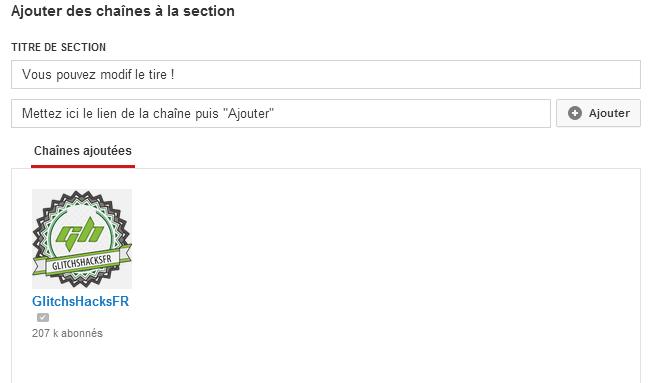Image resolution: width=650 pixels, height=383 pixels.
Task: Click the plus icon inside Ajouter button
Action: 575,113
